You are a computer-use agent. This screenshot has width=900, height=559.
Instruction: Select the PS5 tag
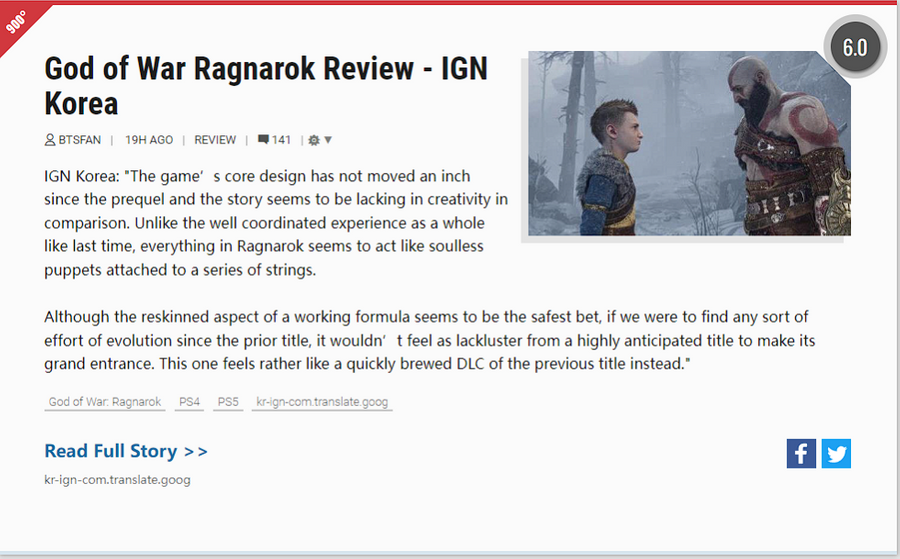(x=228, y=402)
